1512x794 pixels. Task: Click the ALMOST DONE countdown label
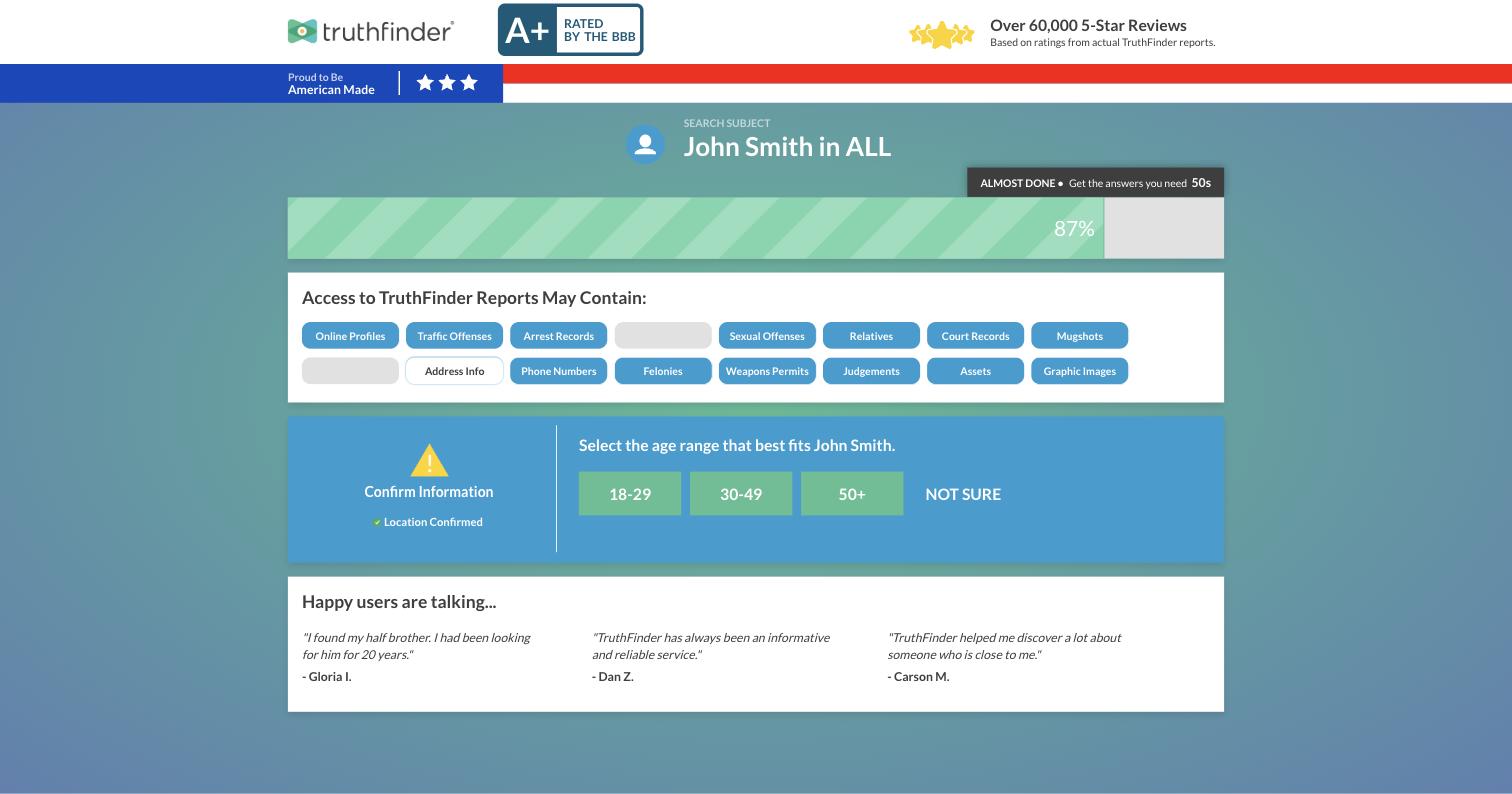pyautogui.click(x=1095, y=183)
